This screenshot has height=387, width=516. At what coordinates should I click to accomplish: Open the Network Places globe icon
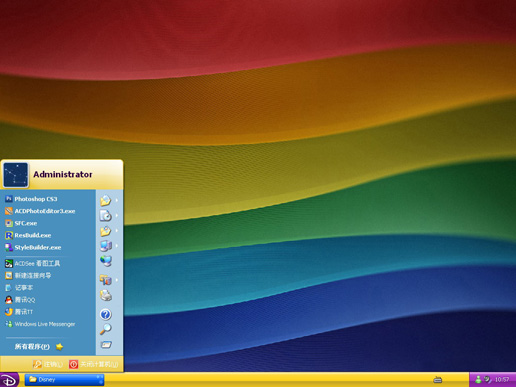[x=106, y=261]
